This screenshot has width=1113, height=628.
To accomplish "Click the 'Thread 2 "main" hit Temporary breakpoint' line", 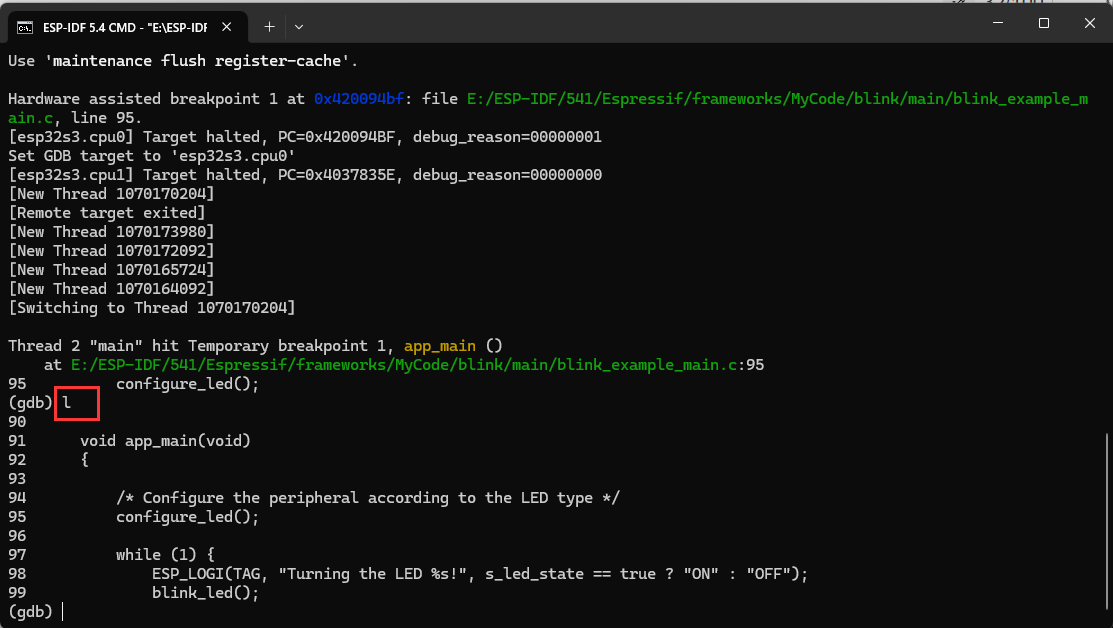I will click(255, 346).
